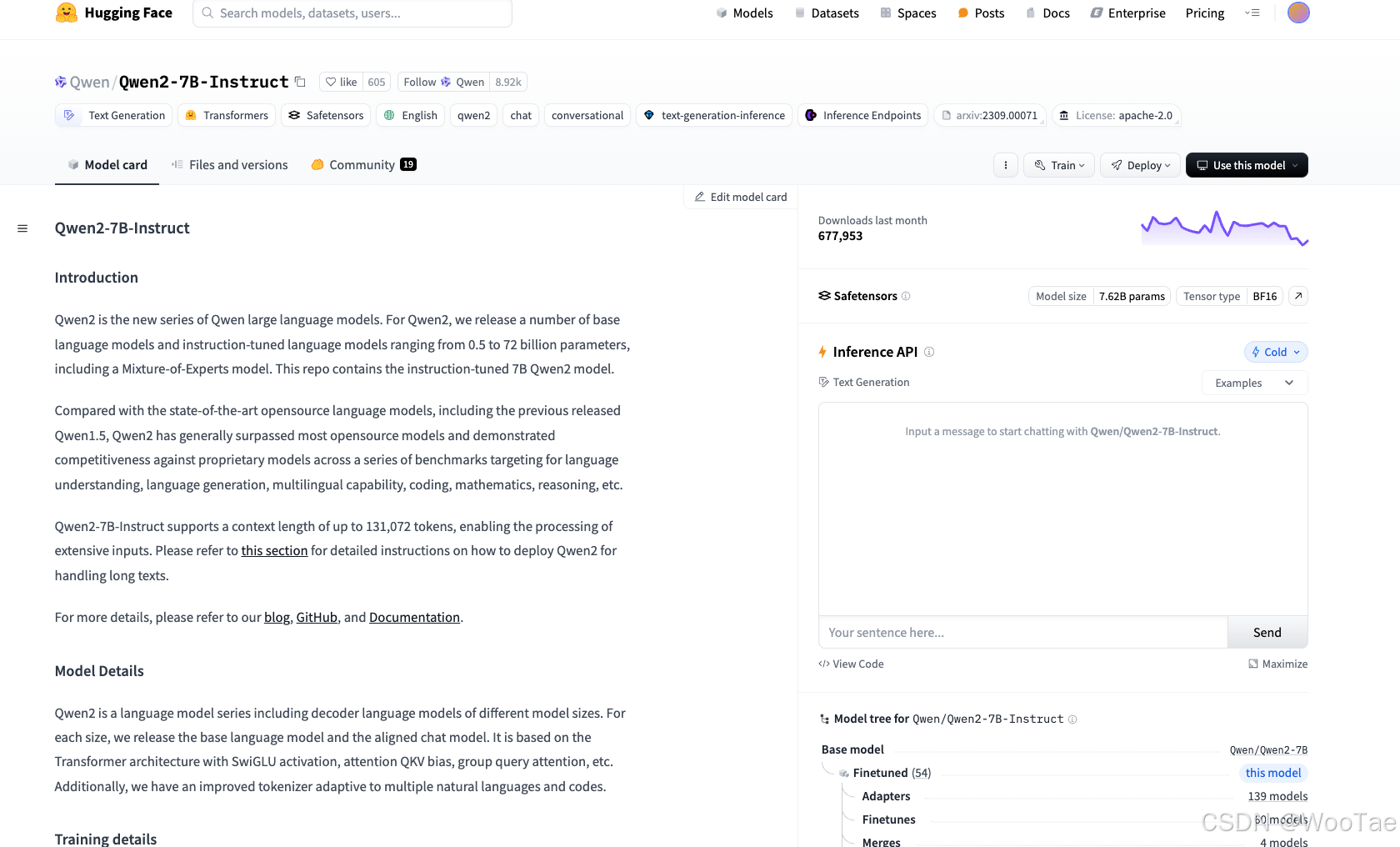The height and width of the screenshot is (847, 1400).
Task: Switch to the Community tab
Action: click(x=363, y=165)
